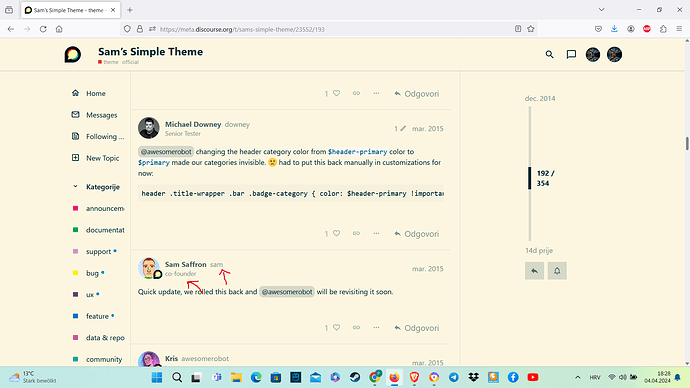Viewport: 690px width, 388px height.
Task: Go to browser home page icon
Action: 59,29
